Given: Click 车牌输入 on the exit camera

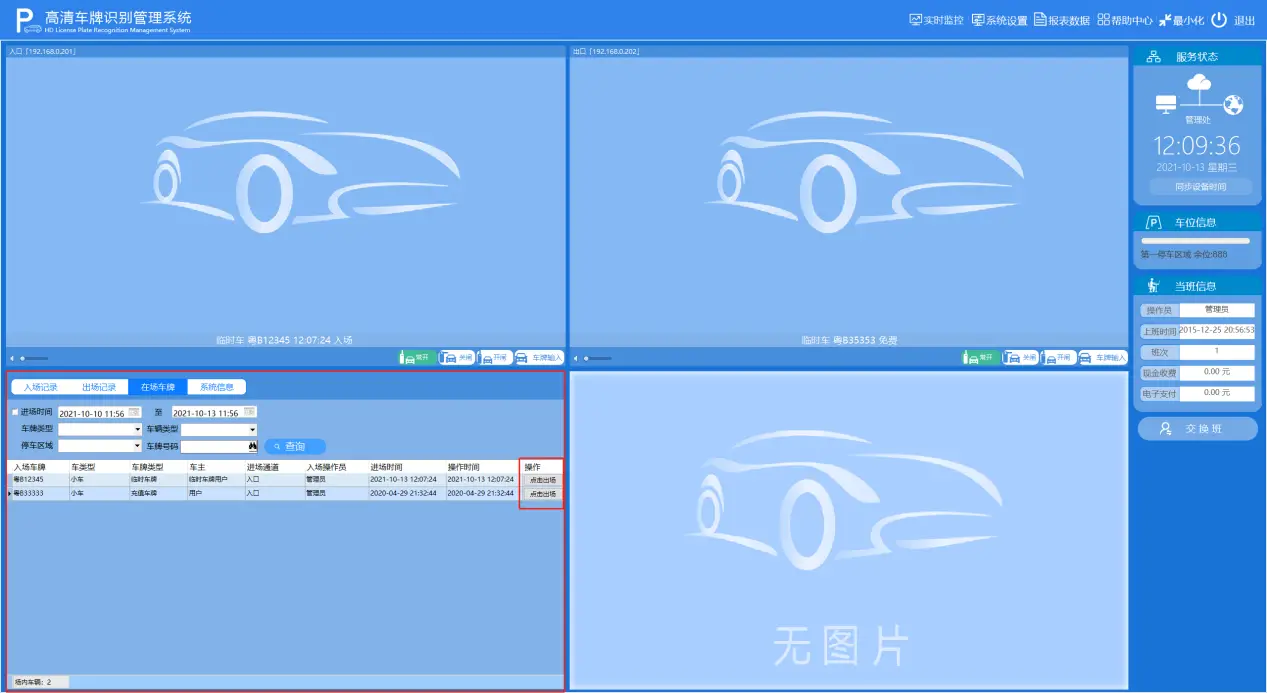Looking at the screenshot, I should 1102,357.
